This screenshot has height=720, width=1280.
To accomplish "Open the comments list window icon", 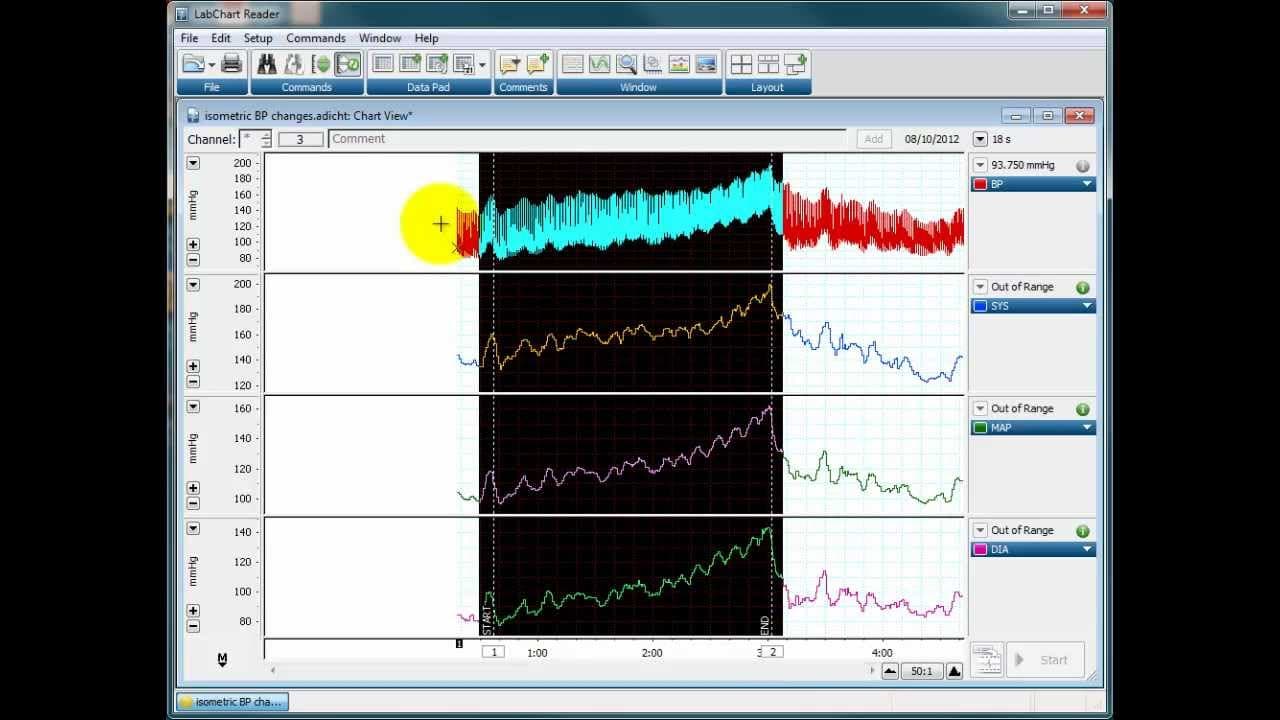I will point(510,64).
